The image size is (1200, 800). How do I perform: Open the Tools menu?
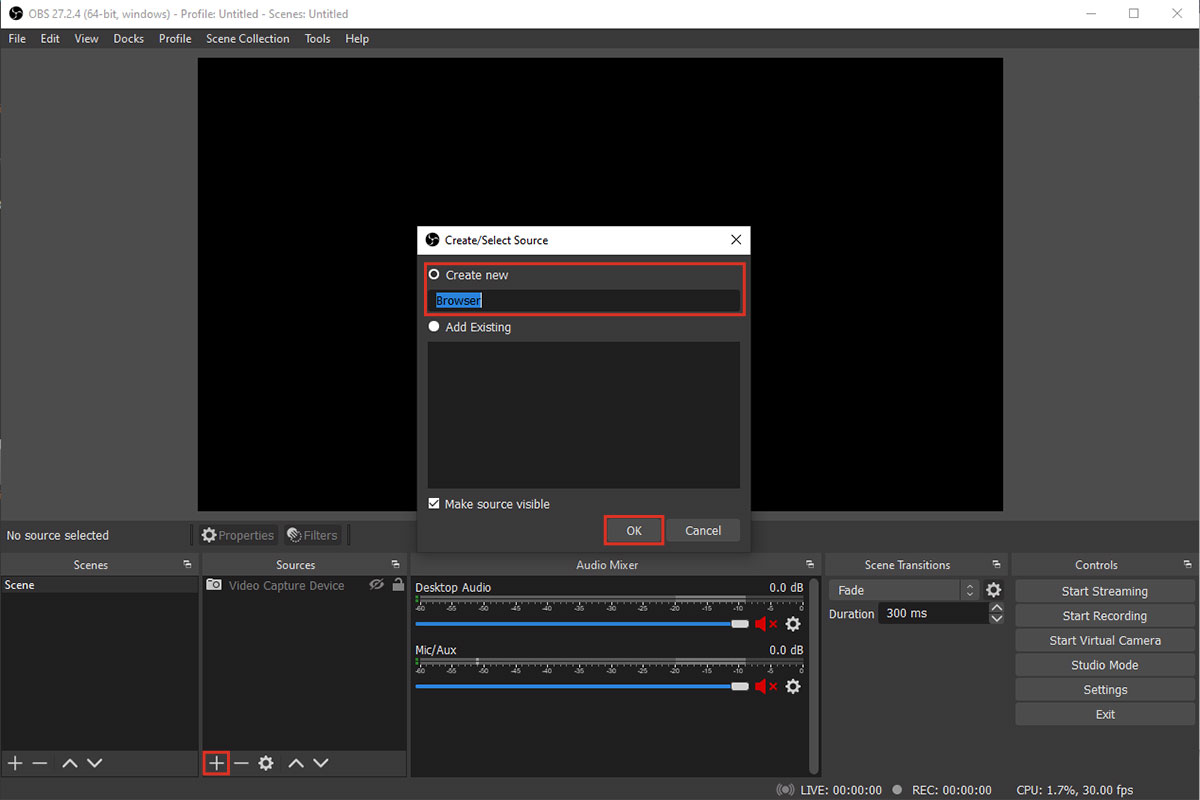coord(318,39)
